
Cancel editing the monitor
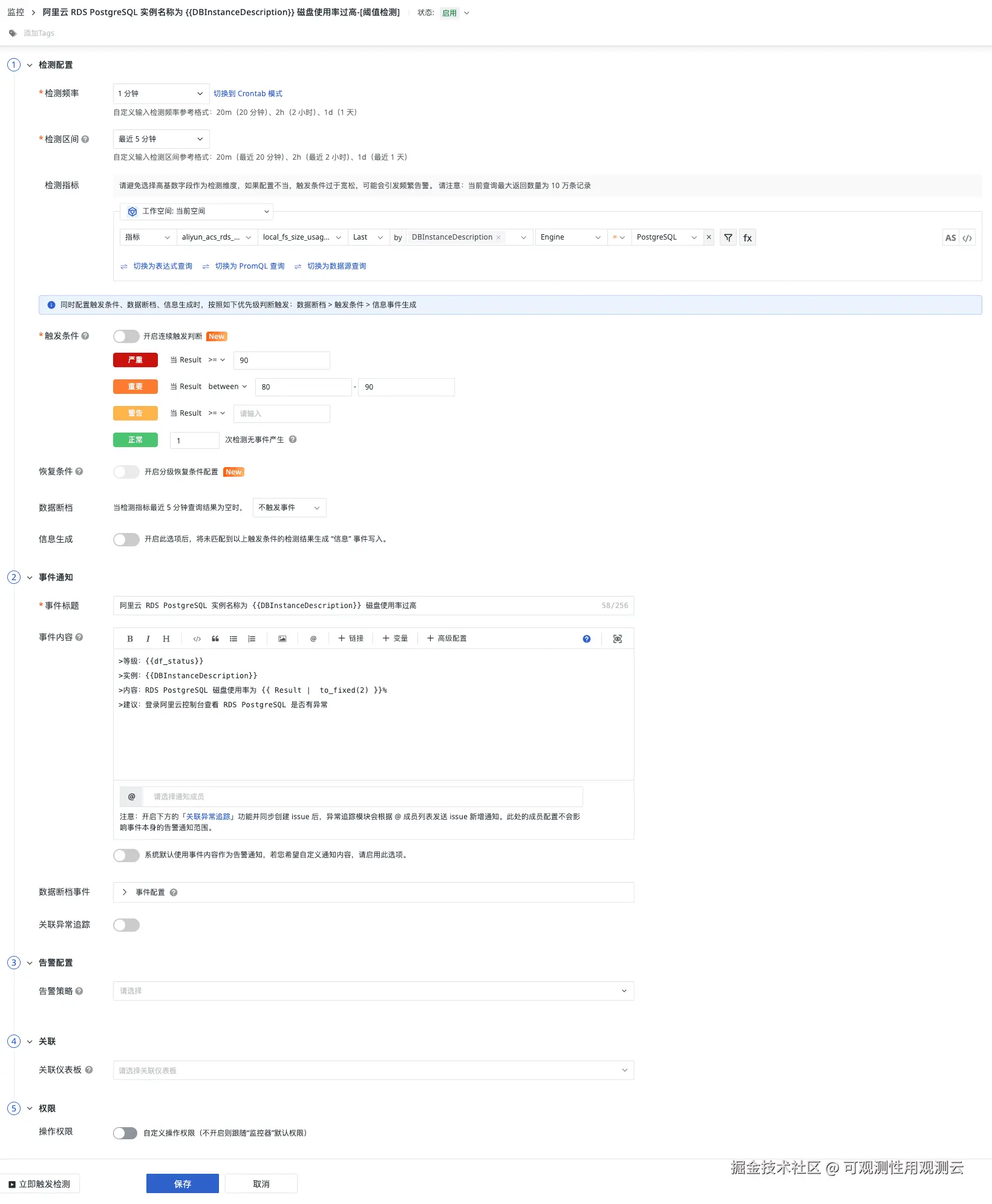(x=261, y=1183)
